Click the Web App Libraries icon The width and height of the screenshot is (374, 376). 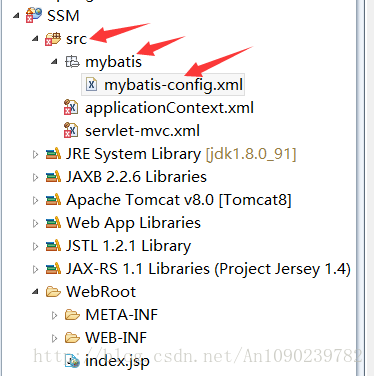click(53, 222)
